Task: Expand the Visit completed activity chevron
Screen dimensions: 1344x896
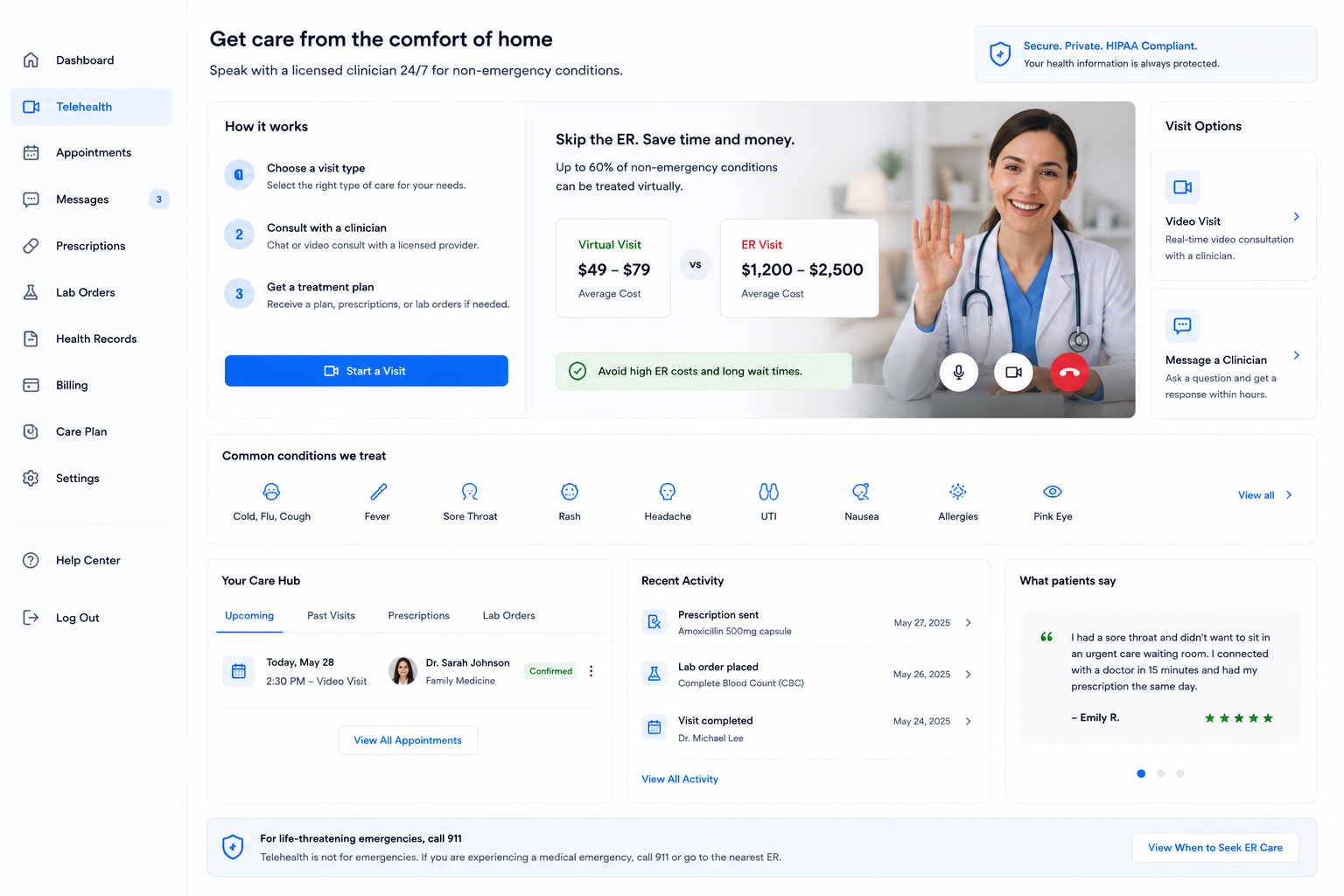Action: (x=968, y=722)
